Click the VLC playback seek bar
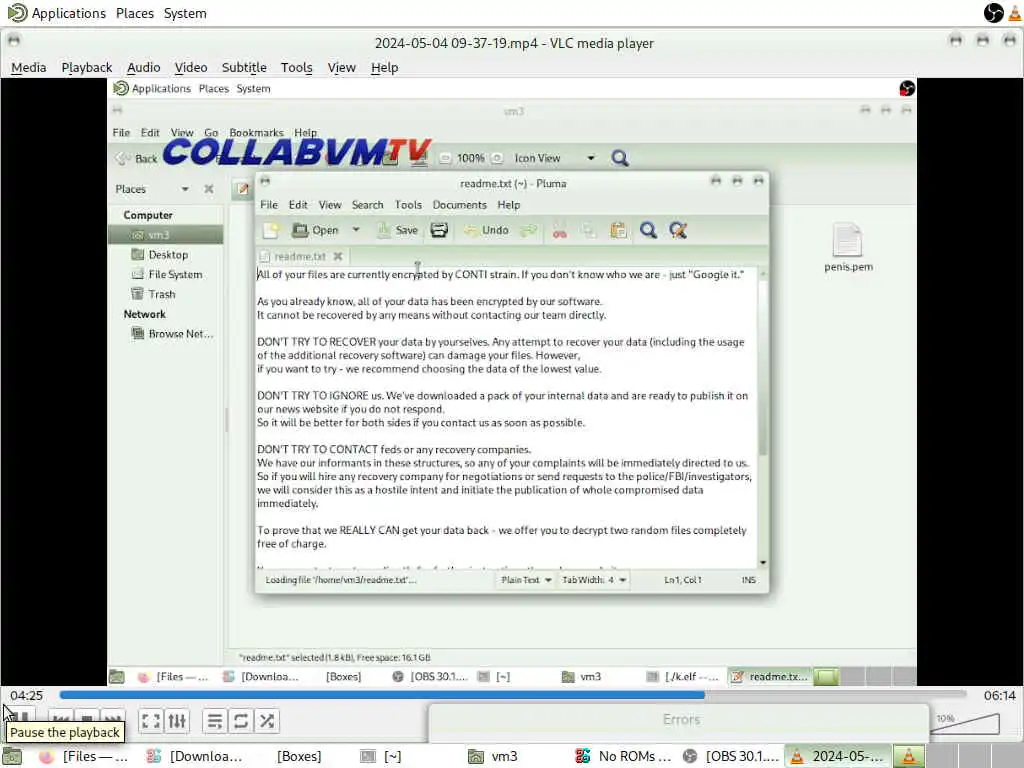Screen dimensions: 1024x768 [513, 695]
